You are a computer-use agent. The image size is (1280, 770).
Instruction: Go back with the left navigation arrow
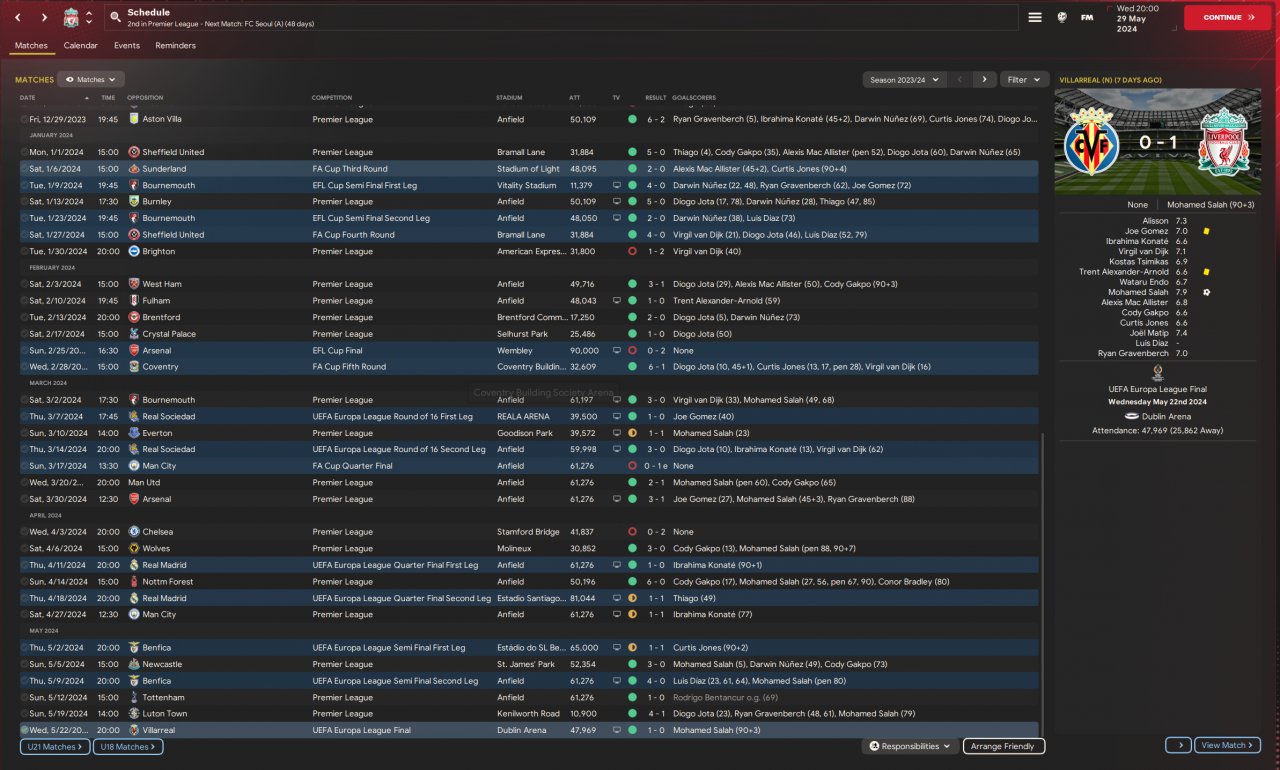click(x=17, y=18)
